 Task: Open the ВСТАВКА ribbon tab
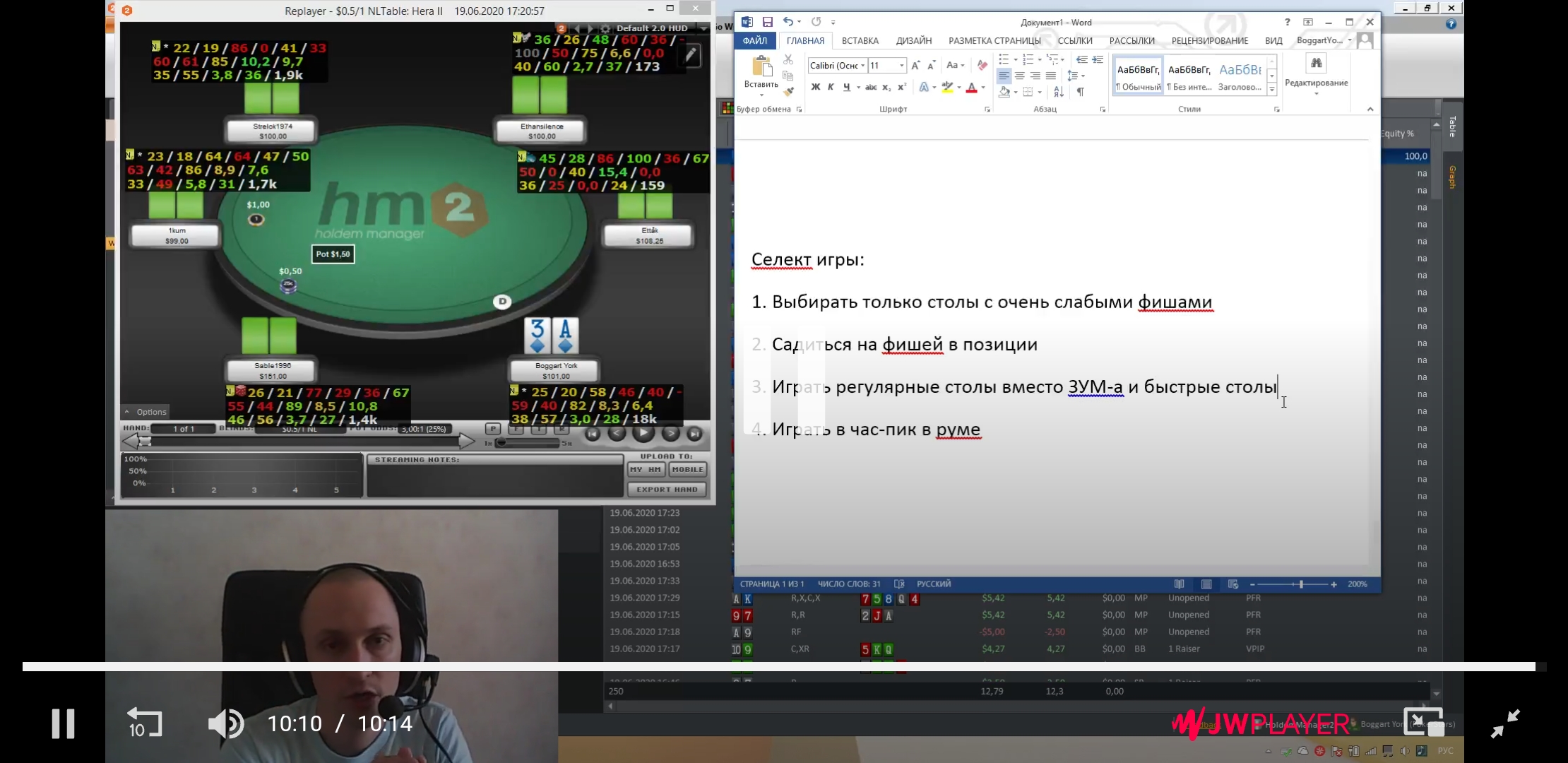[x=860, y=41]
